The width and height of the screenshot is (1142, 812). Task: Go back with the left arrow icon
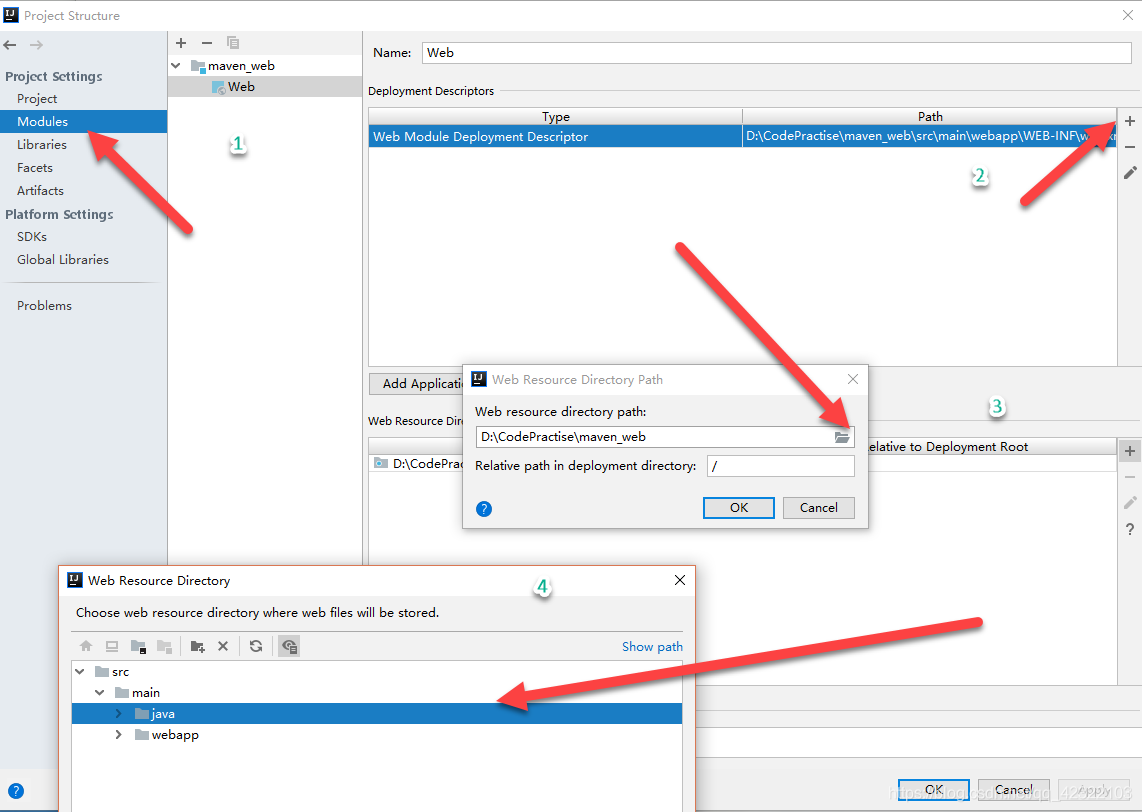[x=10, y=45]
